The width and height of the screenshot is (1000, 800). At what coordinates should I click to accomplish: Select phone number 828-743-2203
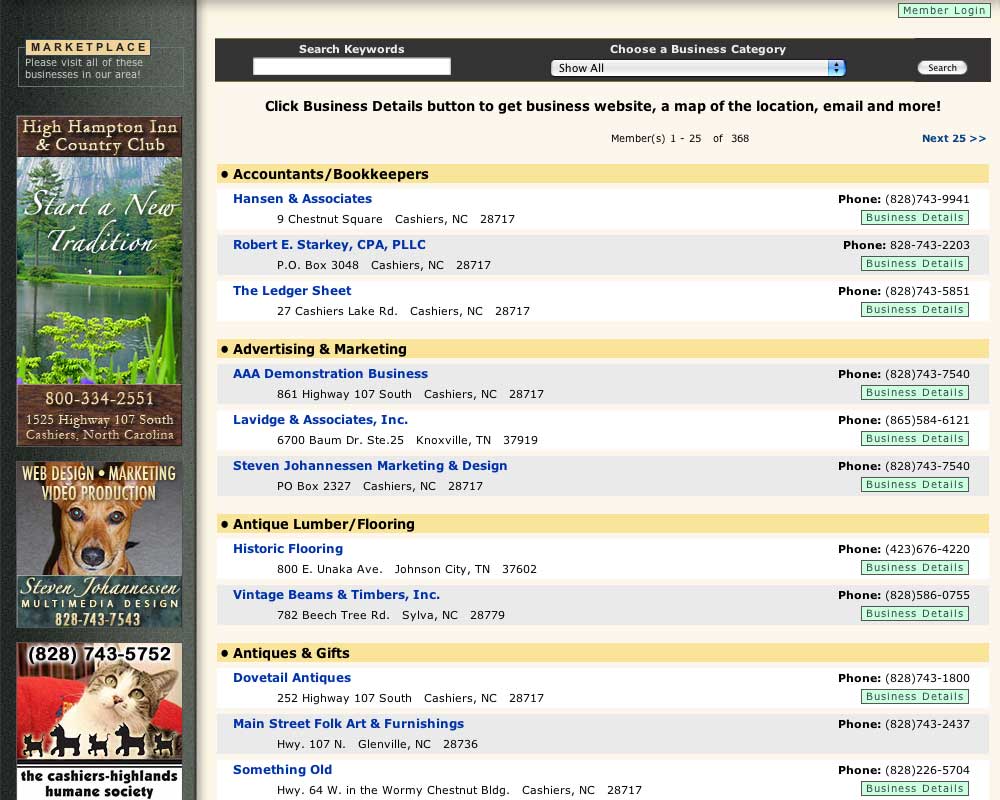pyautogui.click(x=929, y=244)
